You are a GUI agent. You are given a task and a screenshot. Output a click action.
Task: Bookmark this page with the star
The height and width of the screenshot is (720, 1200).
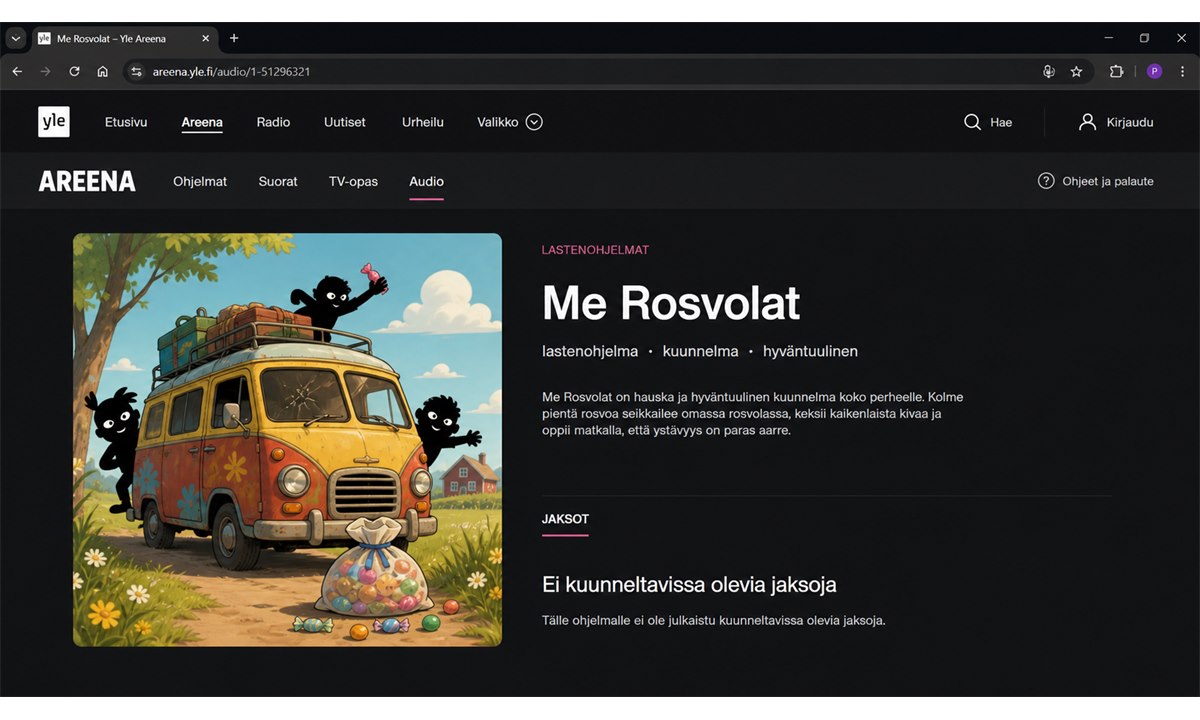(1076, 72)
